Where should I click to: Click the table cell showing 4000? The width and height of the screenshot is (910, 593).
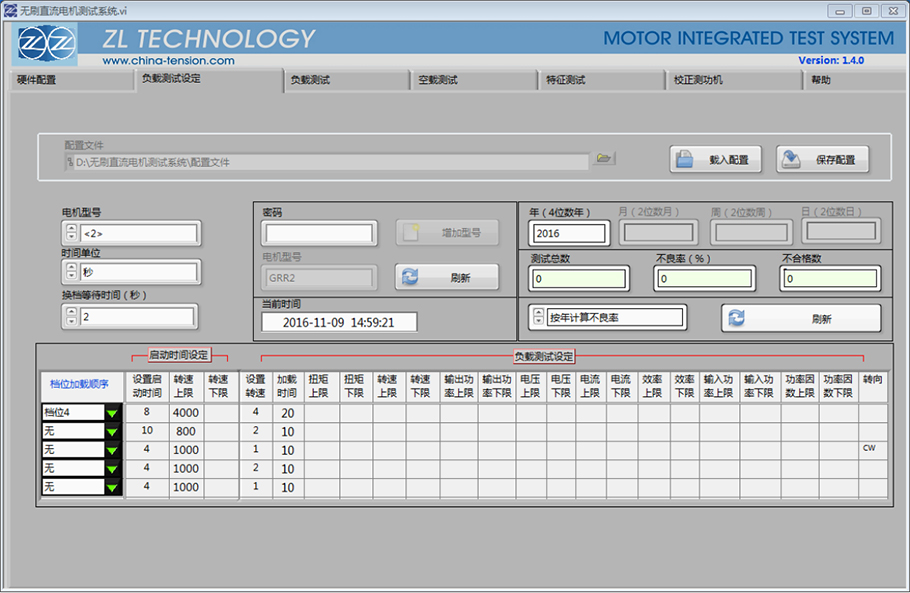[x=186, y=413]
